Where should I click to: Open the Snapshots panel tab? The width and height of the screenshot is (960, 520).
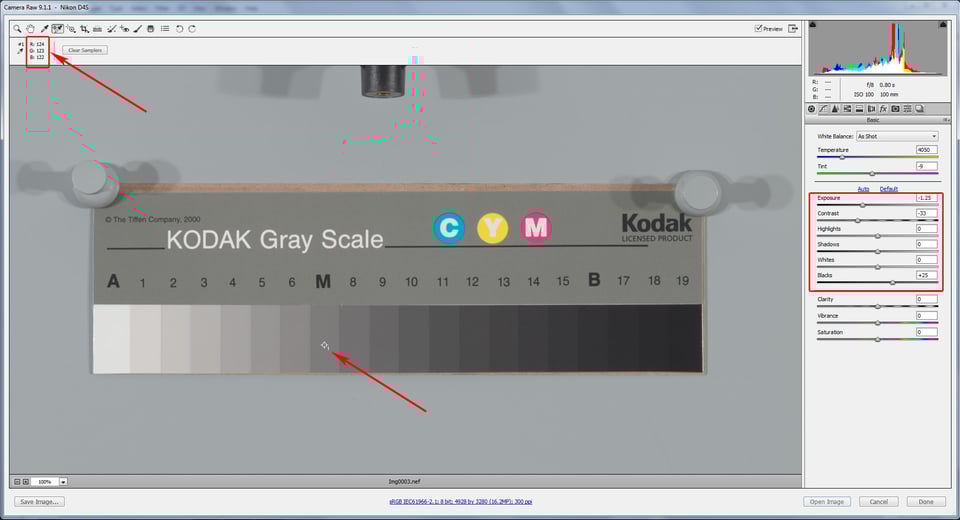point(919,108)
